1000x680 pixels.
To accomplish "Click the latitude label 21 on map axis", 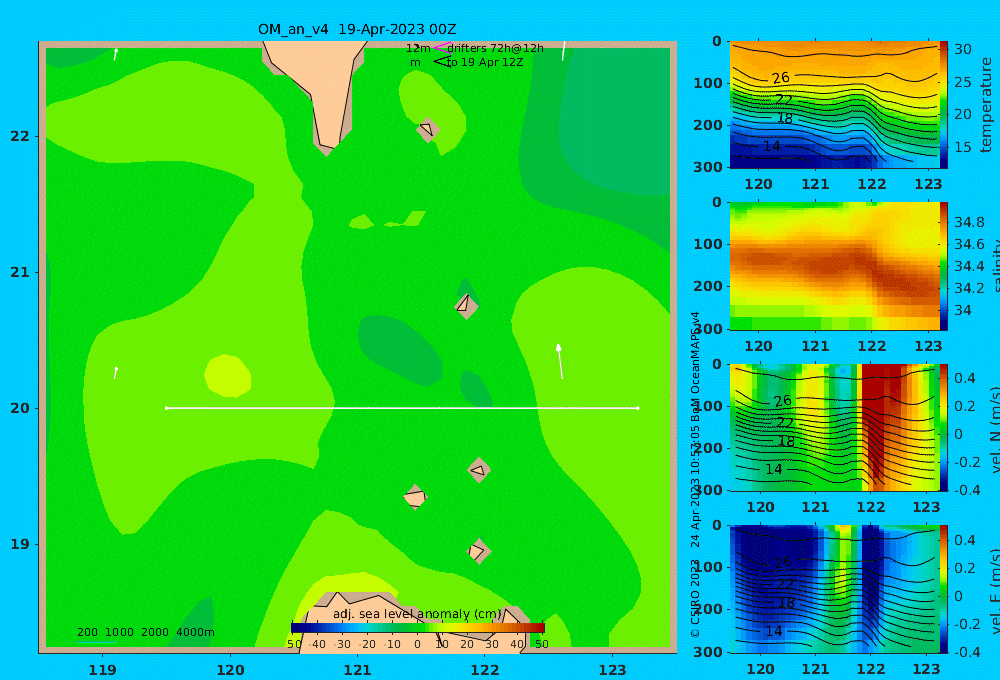I will coord(20,272).
